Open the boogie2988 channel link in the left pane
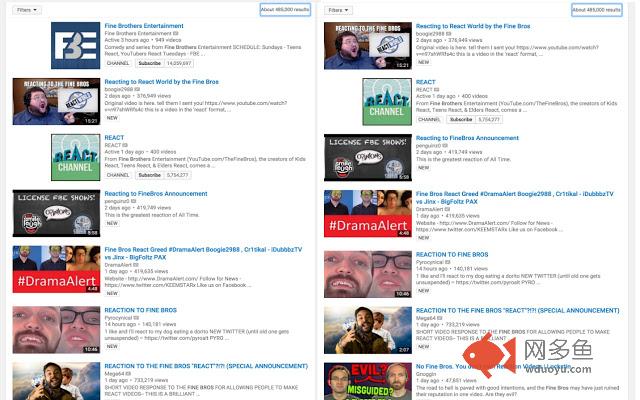The width and height of the screenshot is (640, 400). pyautogui.click(x=119, y=89)
